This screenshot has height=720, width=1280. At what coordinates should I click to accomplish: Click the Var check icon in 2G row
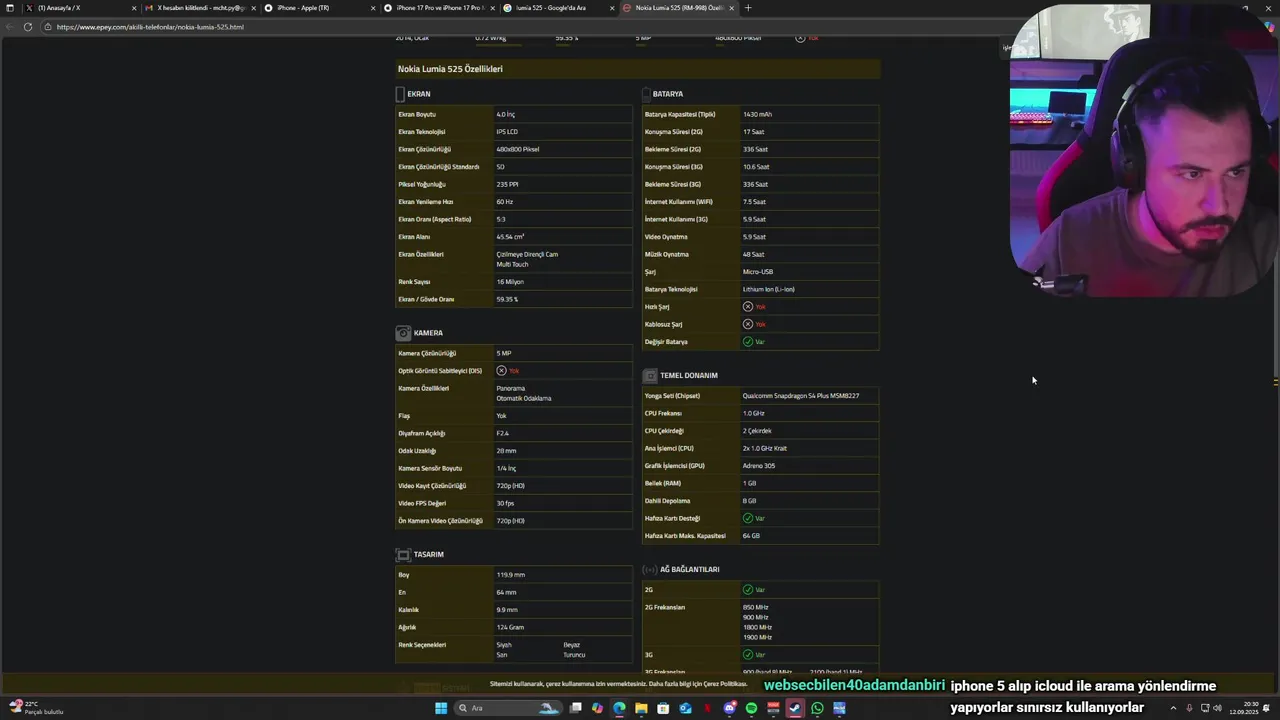tap(748, 590)
